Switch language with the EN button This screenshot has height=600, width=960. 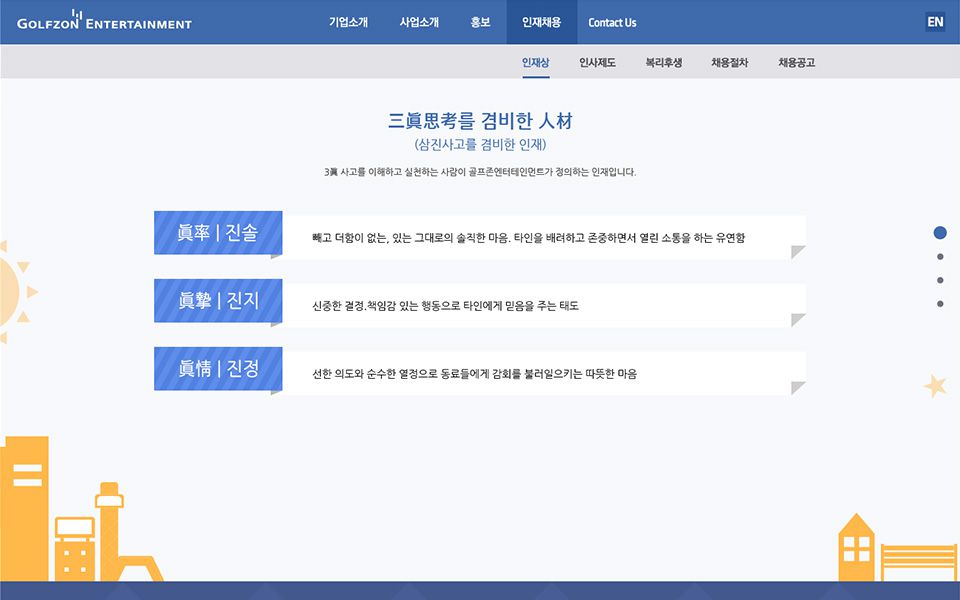(x=934, y=22)
